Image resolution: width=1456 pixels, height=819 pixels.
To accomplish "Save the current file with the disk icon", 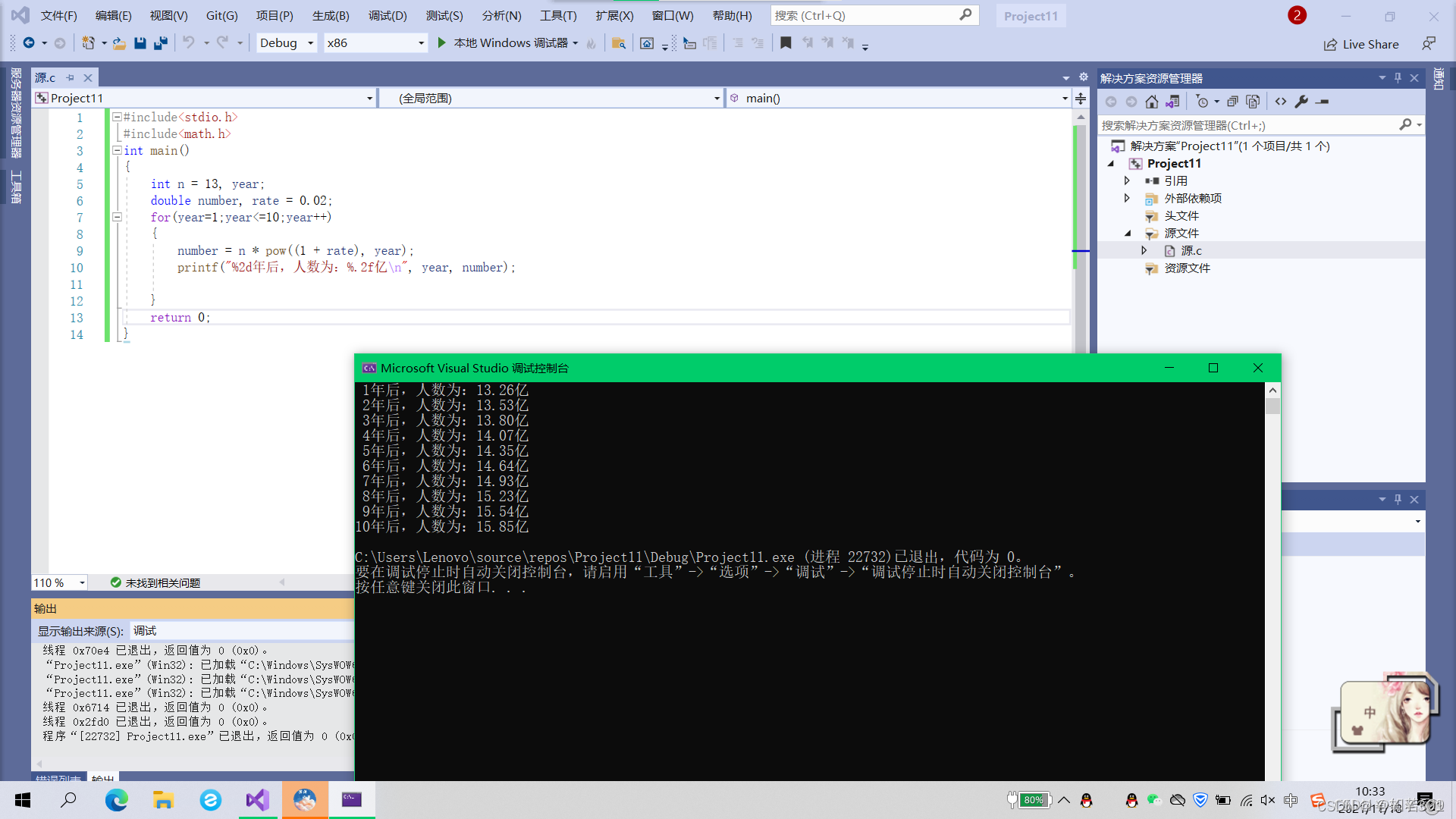I will (x=140, y=43).
